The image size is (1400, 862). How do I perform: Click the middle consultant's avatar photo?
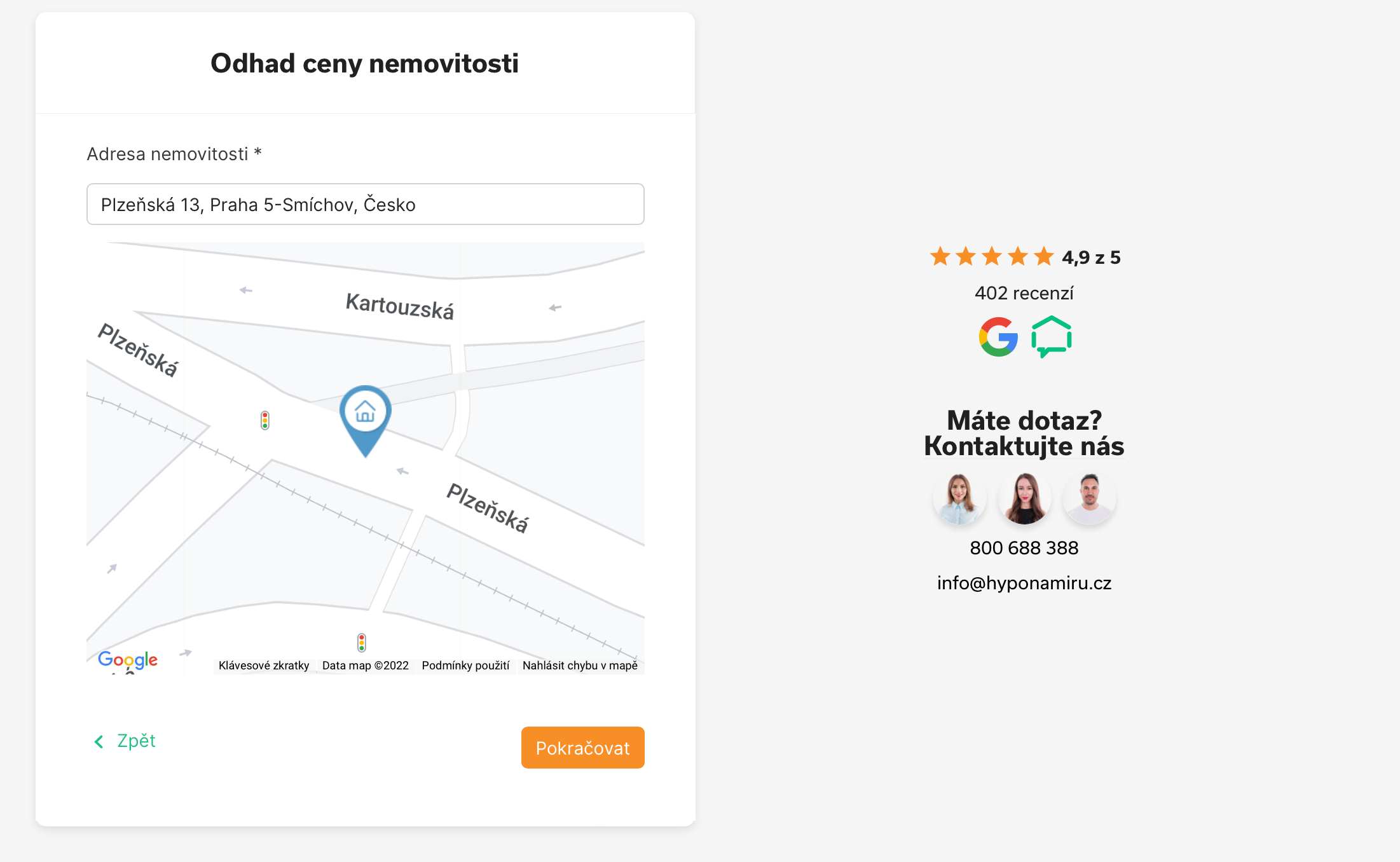(1025, 499)
